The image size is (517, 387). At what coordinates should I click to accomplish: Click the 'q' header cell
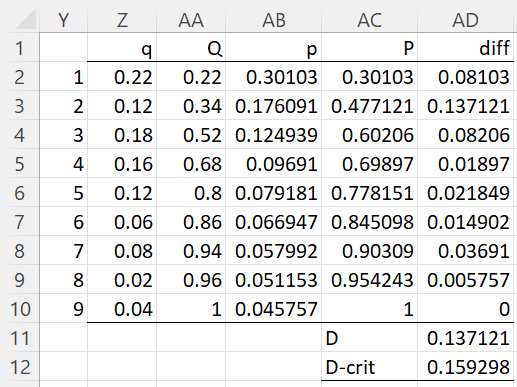click(x=122, y=48)
